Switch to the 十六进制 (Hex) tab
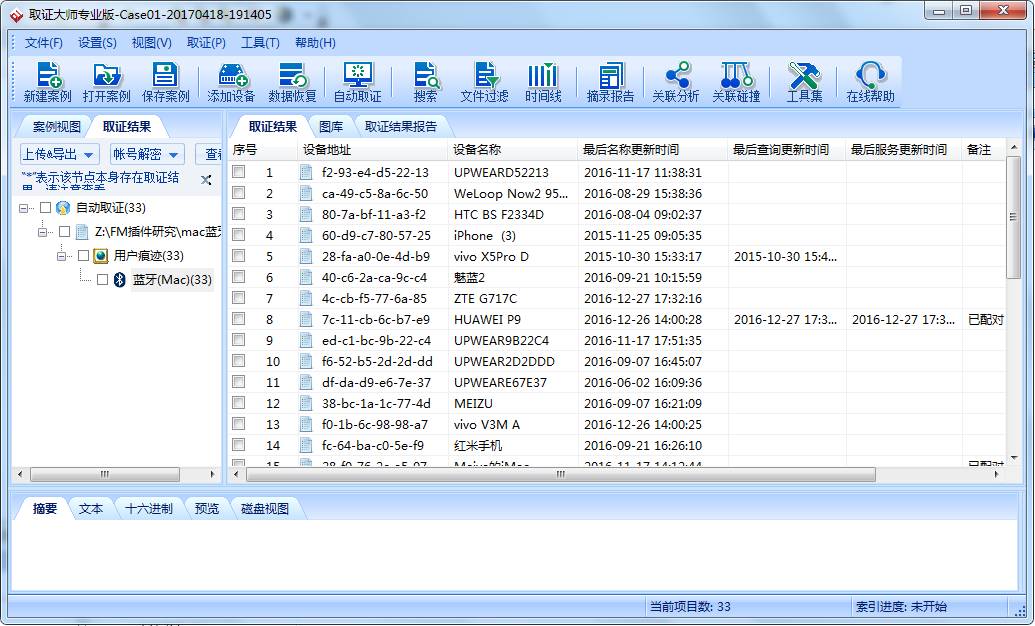This screenshot has width=1035, height=626. tap(148, 508)
